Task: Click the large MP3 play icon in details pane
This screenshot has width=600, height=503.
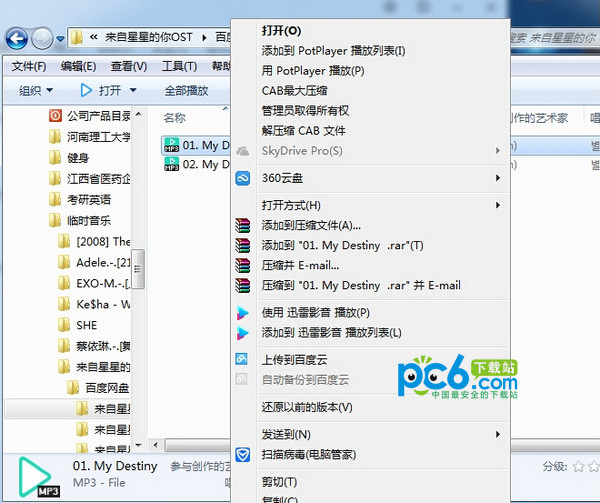Action: (37, 477)
